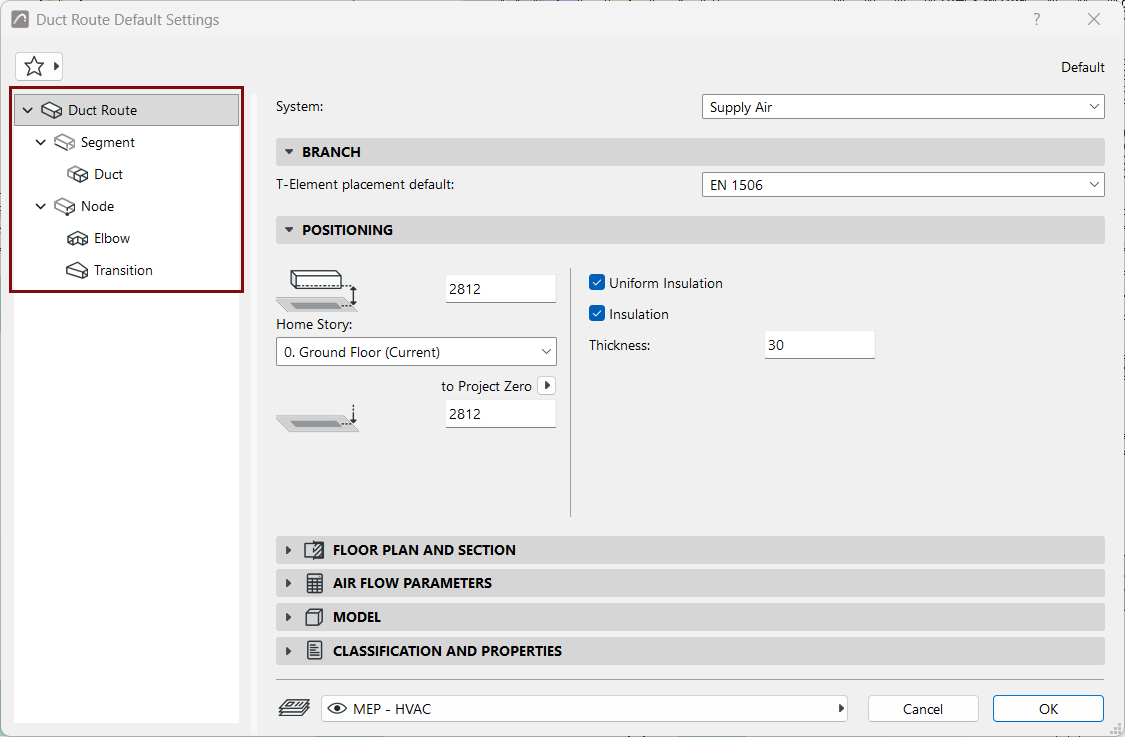Viewport: 1125px width, 737px height.
Task: Click the layer icon beside MEP - HVAC
Action: (x=294, y=709)
